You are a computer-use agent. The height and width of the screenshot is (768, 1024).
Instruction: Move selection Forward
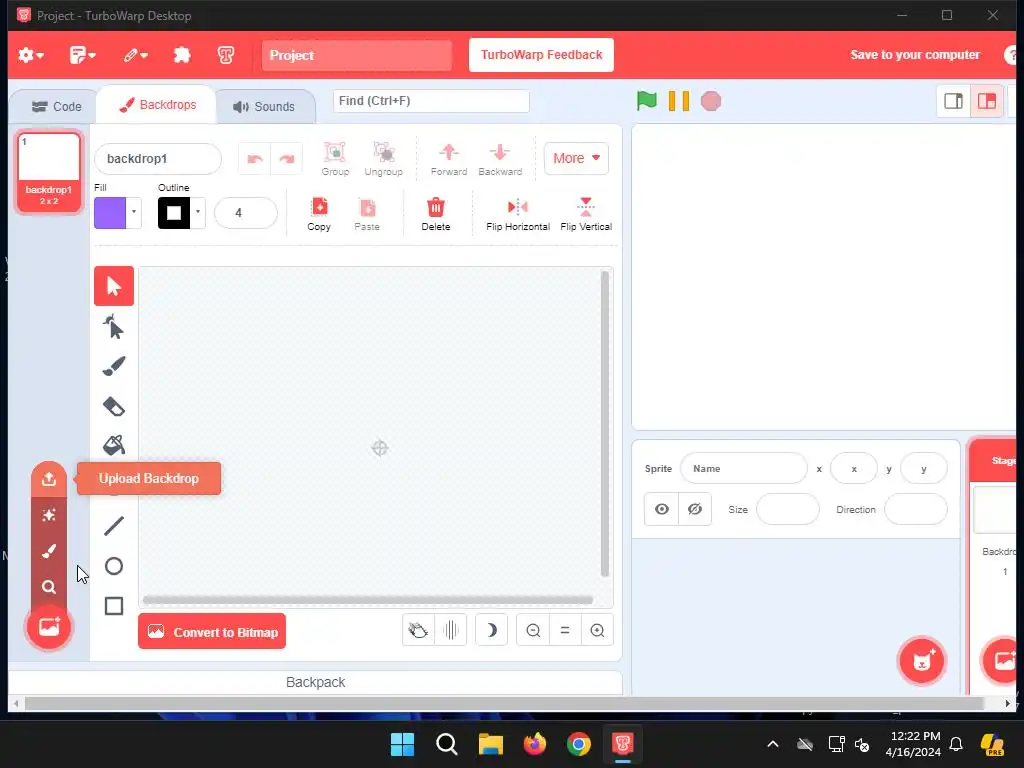click(x=449, y=159)
